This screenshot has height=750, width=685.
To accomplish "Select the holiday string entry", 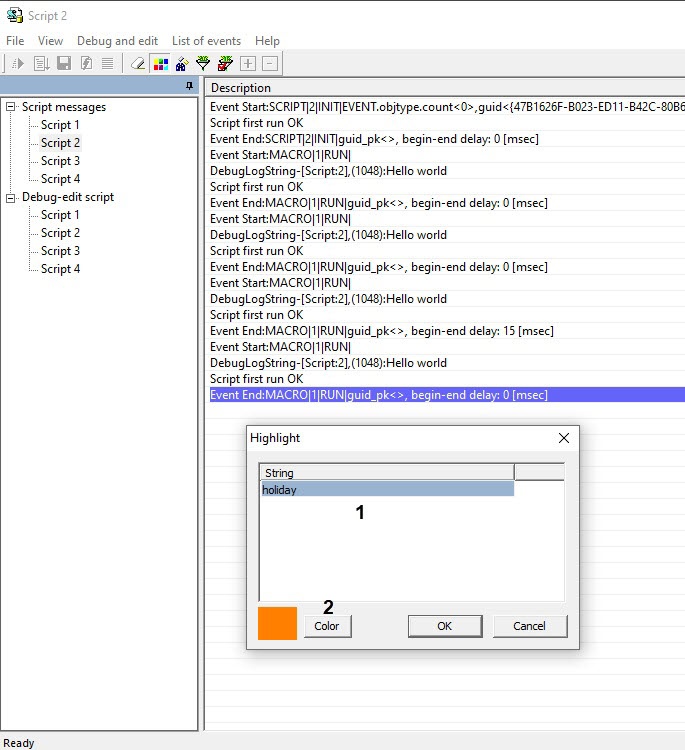I will coord(386,490).
